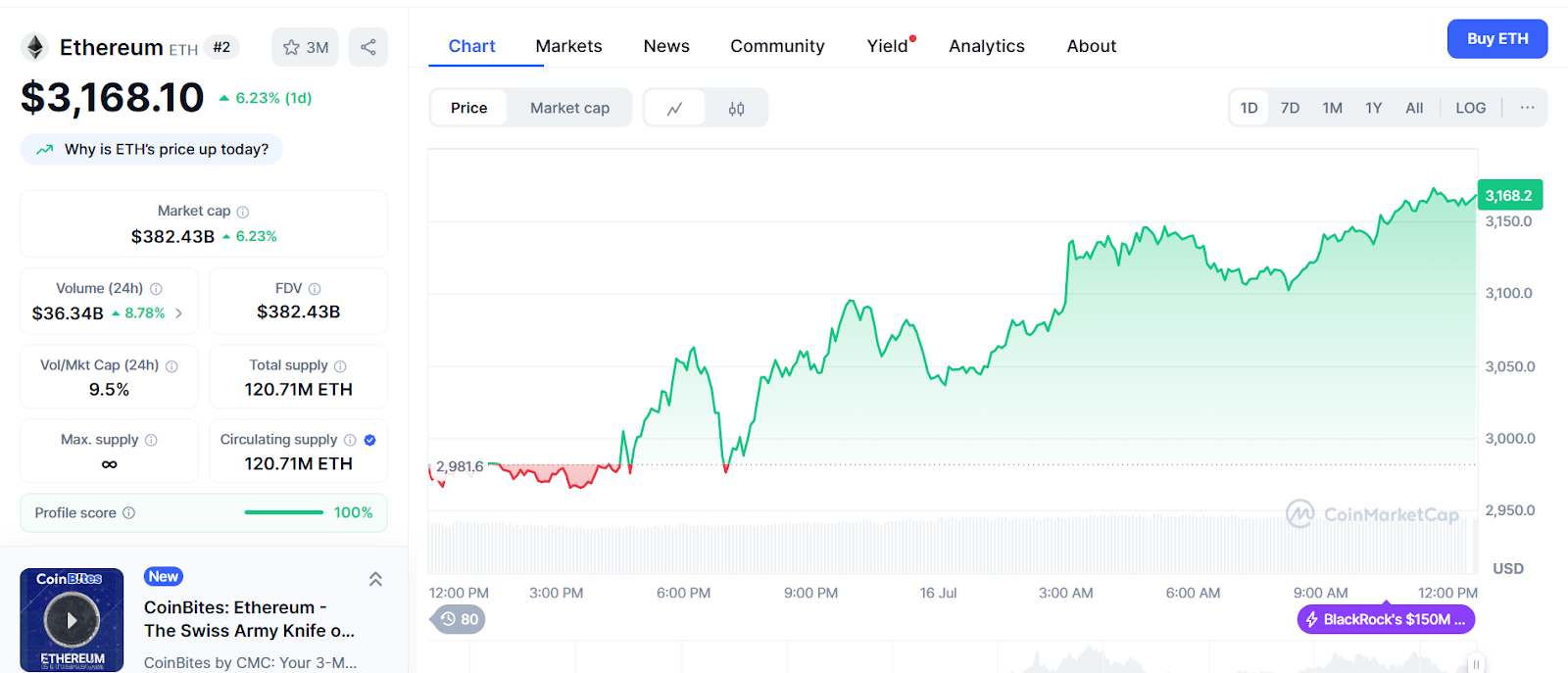This screenshot has height=673, width=1568.
Task: Collapse the CoinBites card with double chevron
Action: (375, 579)
